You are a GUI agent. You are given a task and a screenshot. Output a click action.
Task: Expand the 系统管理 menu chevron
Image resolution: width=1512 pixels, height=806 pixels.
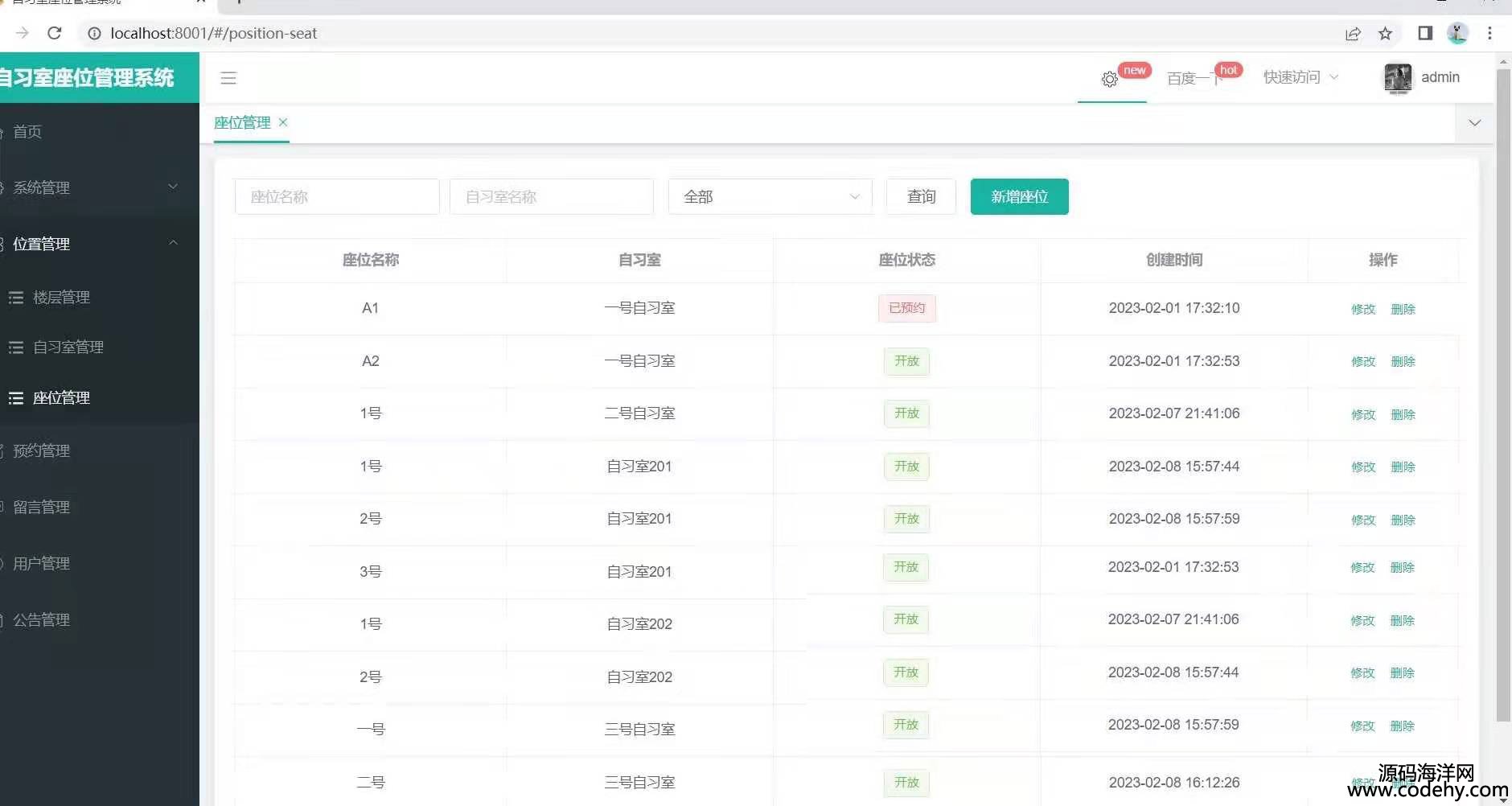(x=173, y=187)
